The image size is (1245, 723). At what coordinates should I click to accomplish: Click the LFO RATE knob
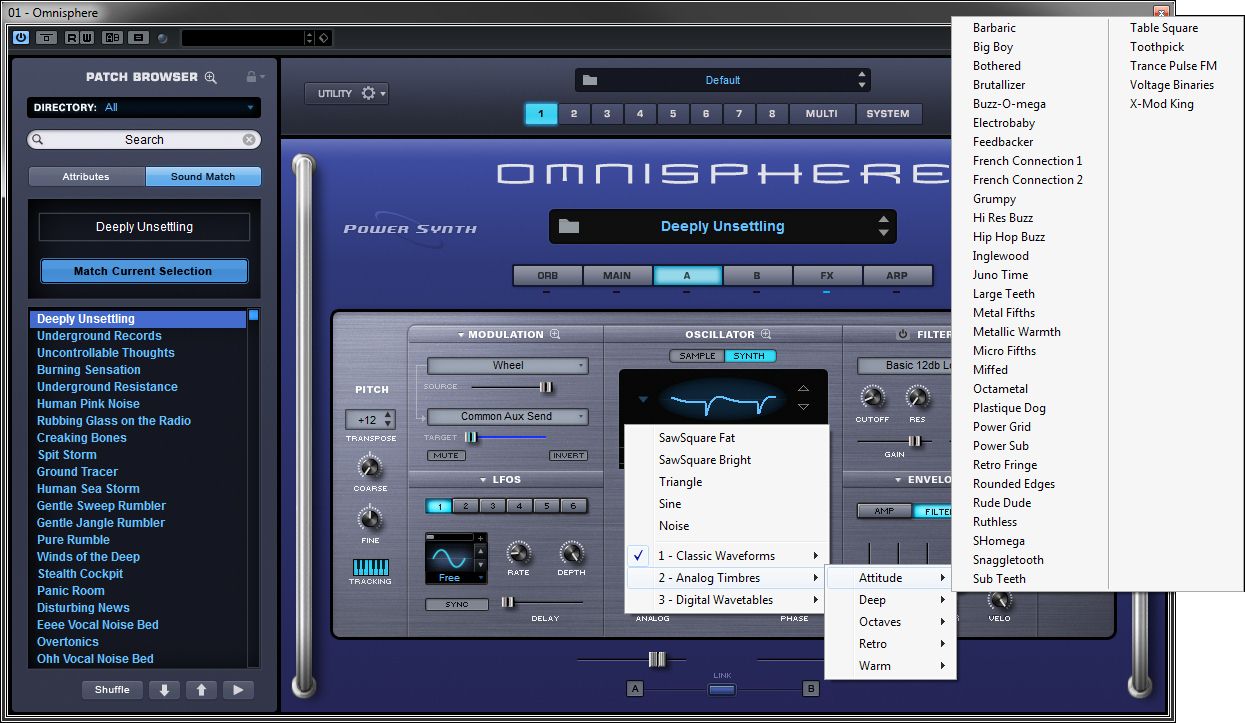coord(518,553)
